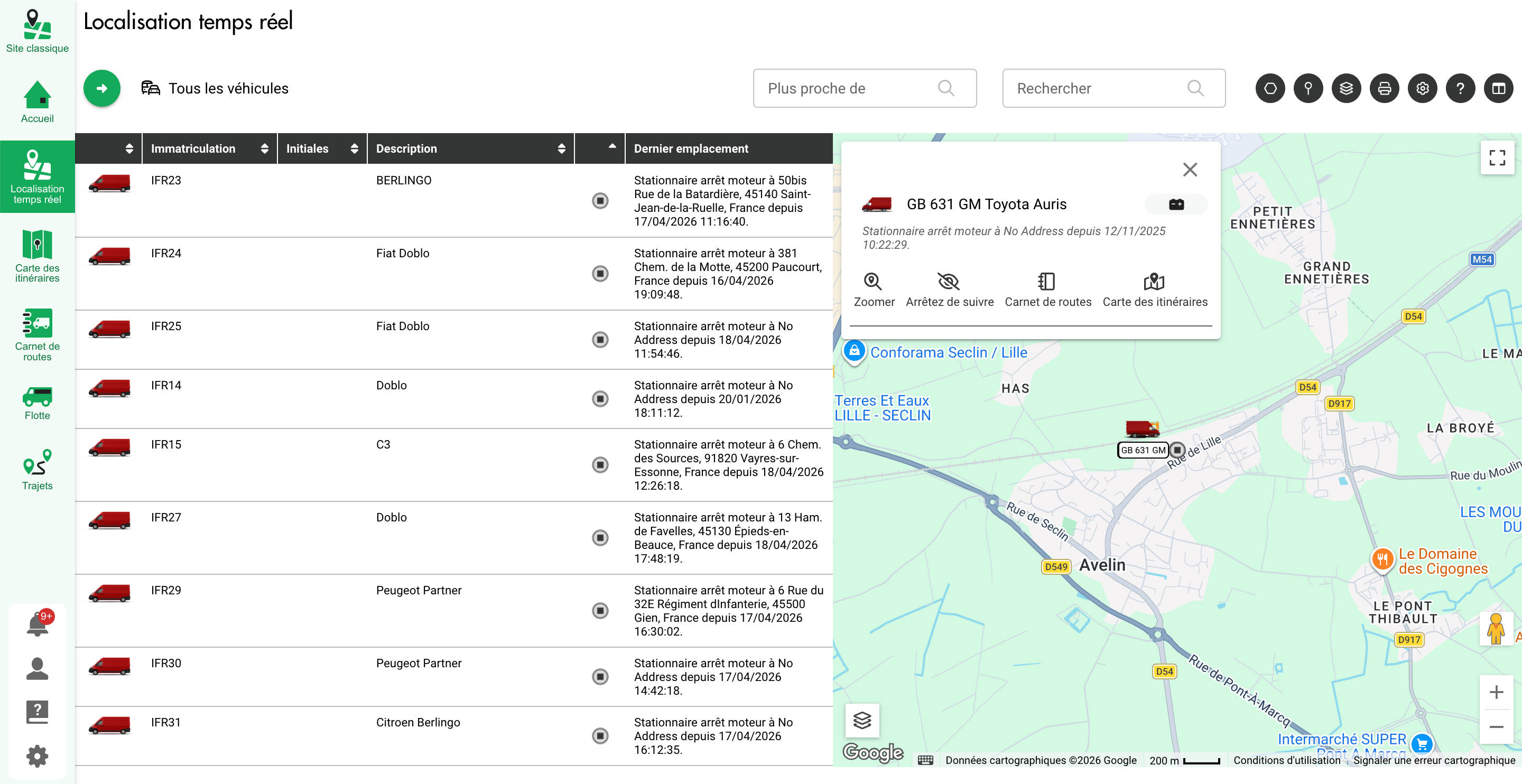
Task: Click the Zoomer icon in vehicle popup
Action: click(874, 288)
